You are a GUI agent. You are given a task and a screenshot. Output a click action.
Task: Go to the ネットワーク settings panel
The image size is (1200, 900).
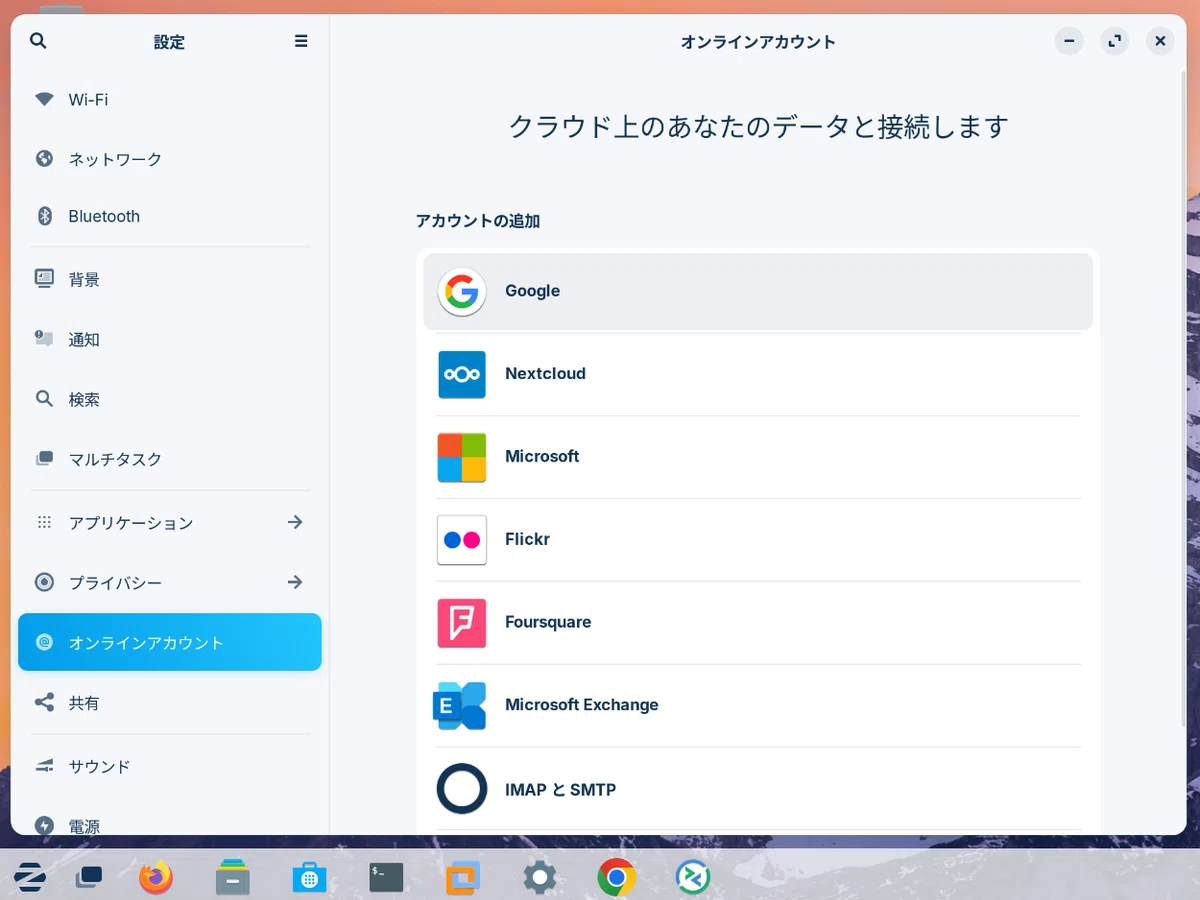pos(170,158)
